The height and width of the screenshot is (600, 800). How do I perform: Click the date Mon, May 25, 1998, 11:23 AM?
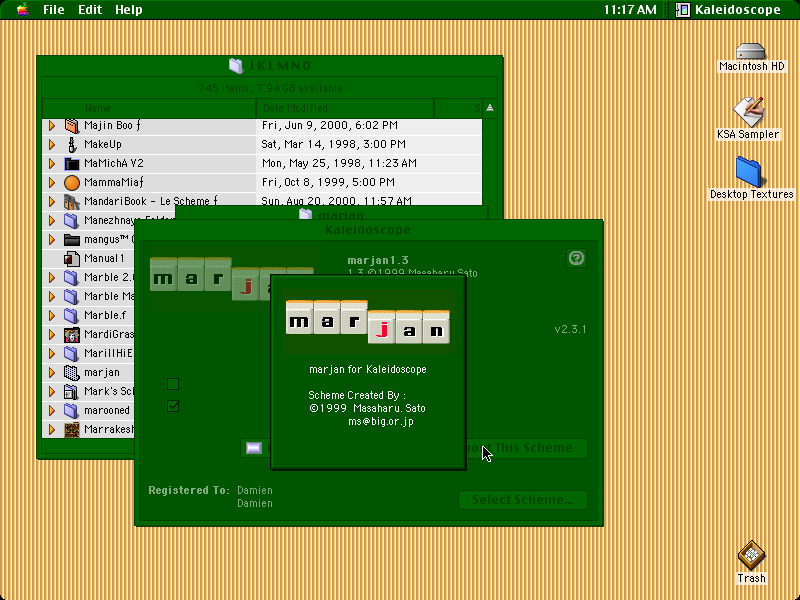pos(339,163)
